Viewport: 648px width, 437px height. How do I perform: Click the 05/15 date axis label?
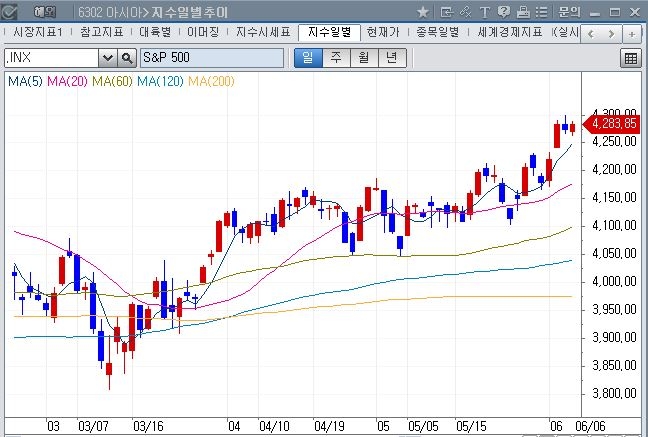click(471, 426)
